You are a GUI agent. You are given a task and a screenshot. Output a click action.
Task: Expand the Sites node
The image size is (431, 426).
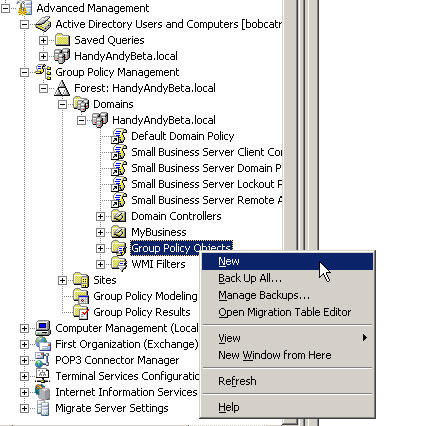point(62,280)
